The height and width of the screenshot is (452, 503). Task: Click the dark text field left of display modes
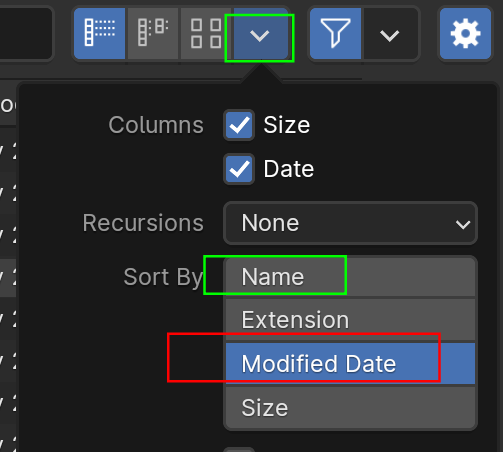26,33
